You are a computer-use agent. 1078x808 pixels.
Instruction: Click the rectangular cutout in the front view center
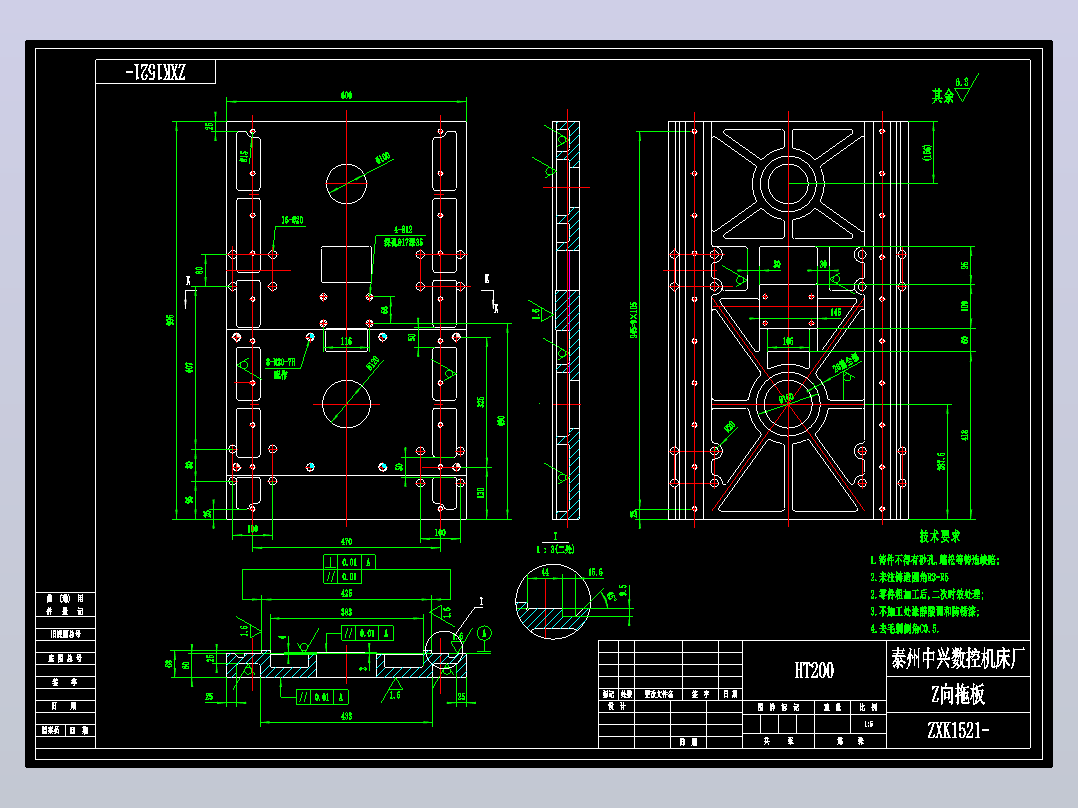point(346,264)
